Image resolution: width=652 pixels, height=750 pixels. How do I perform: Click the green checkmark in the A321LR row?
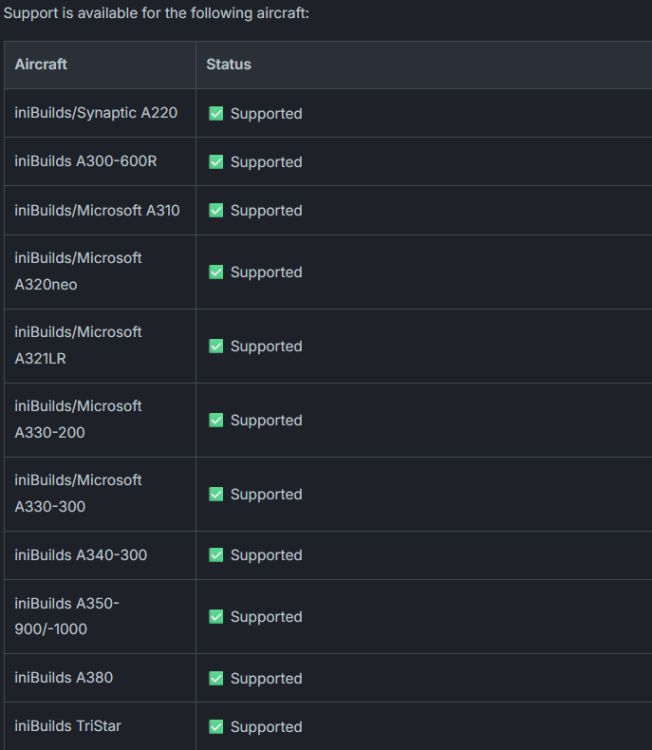coord(216,346)
